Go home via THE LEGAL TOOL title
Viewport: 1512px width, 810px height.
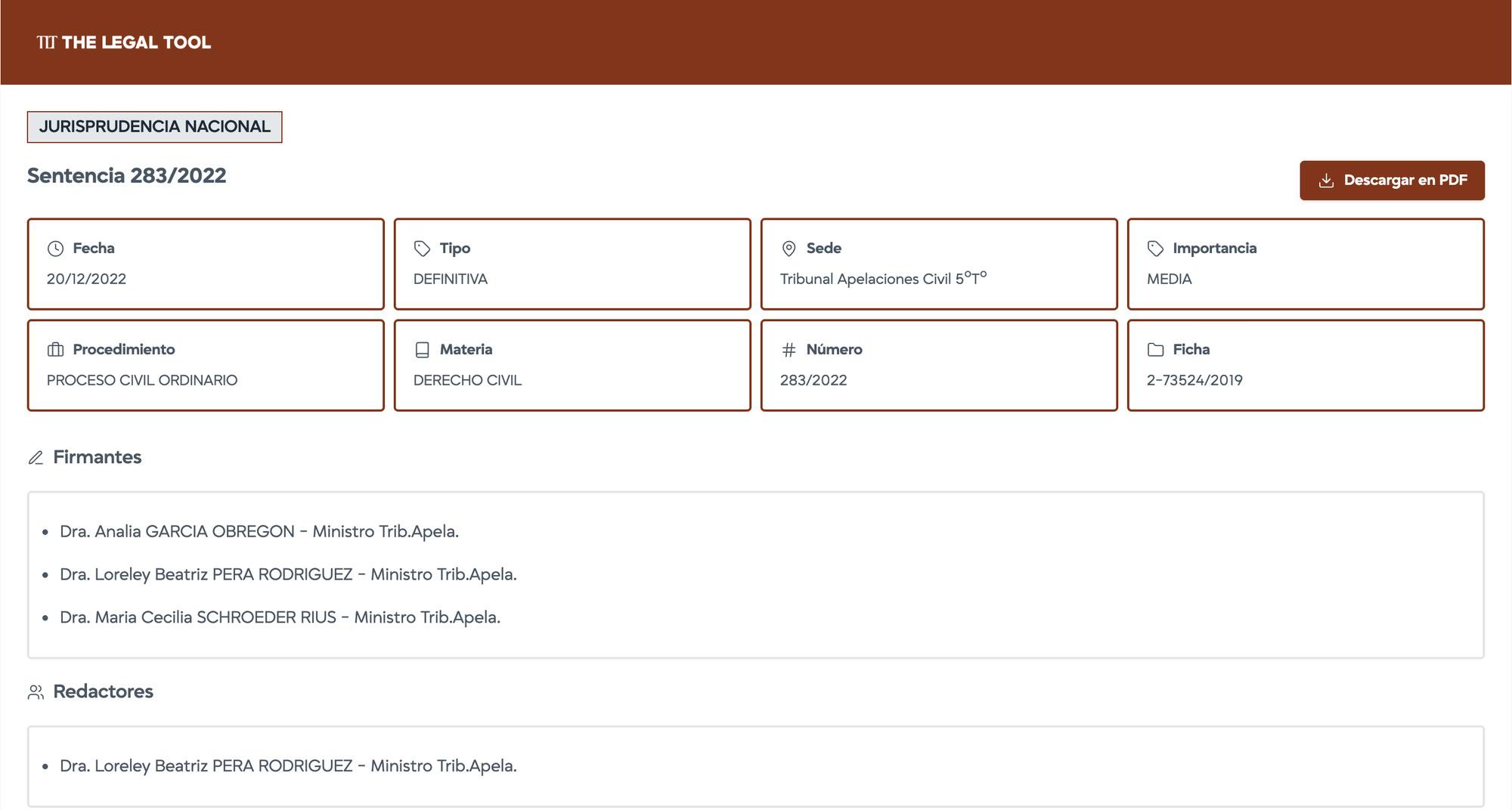(x=136, y=42)
